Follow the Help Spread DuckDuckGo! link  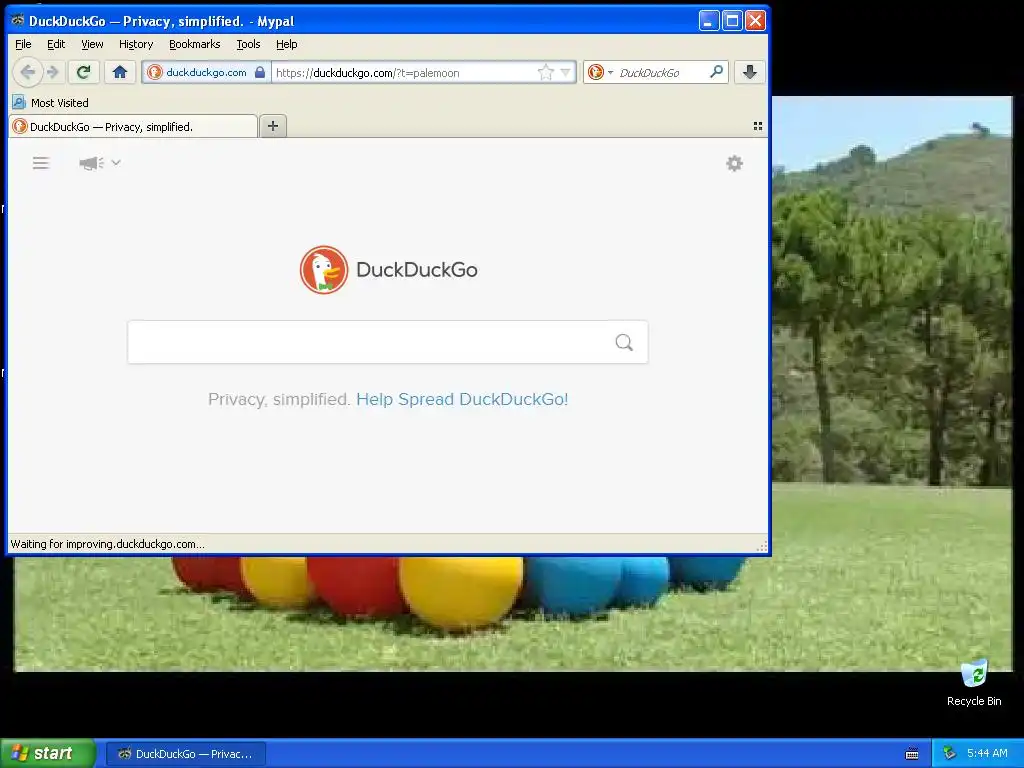[x=462, y=399]
